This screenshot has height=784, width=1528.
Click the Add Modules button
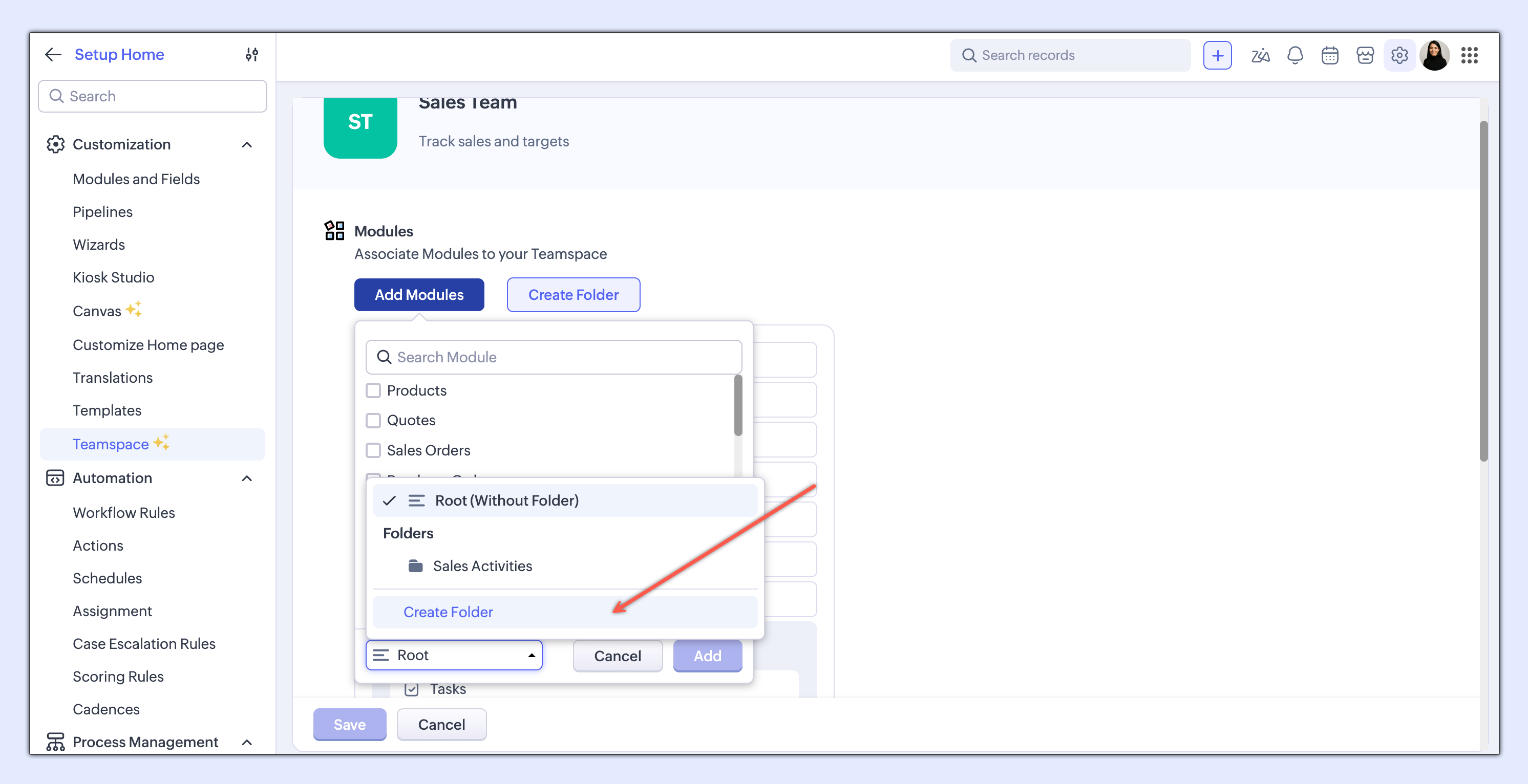click(419, 295)
